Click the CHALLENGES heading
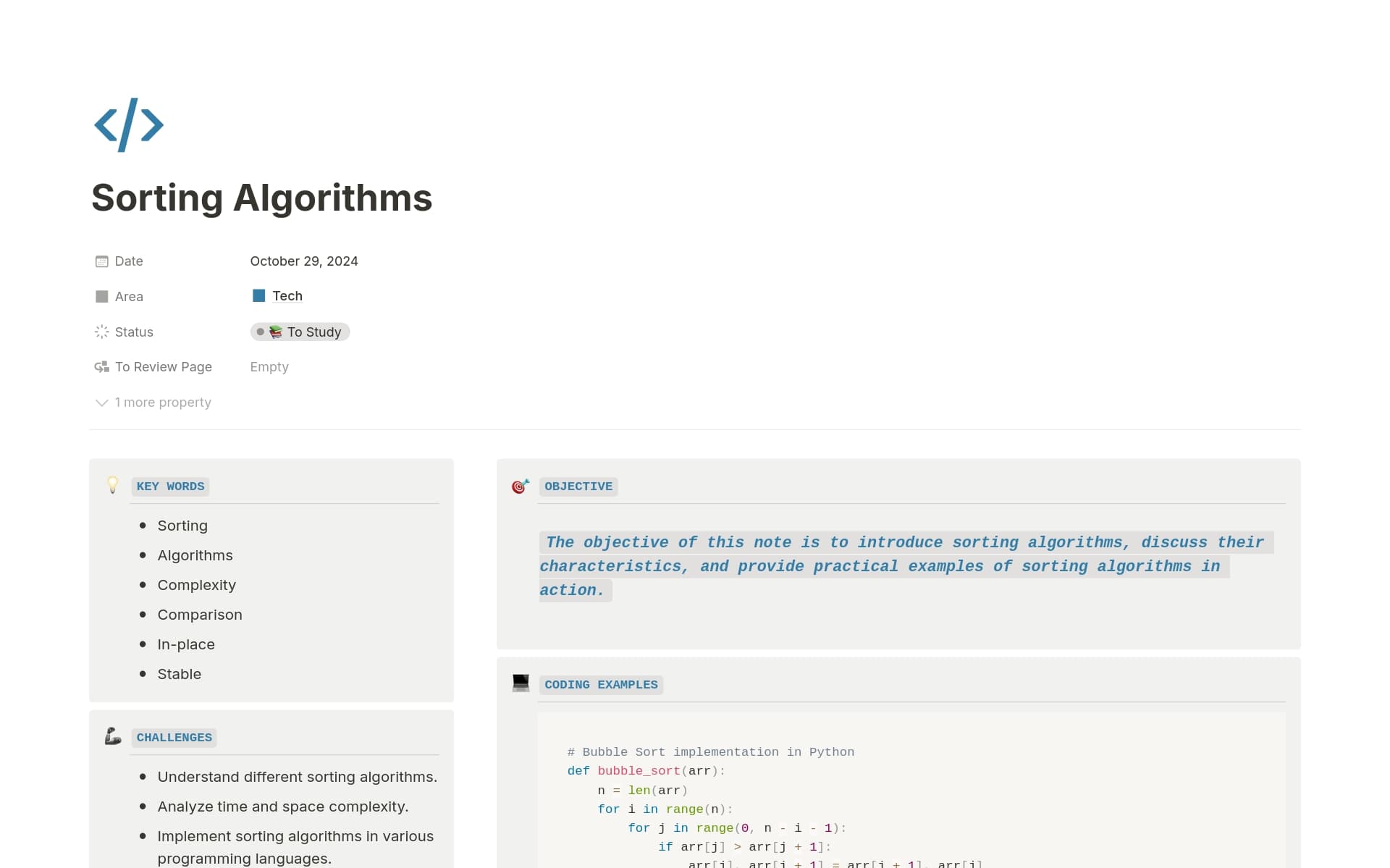Image resolution: width=1390 pixels, height=868 pixels. [174, 738]
